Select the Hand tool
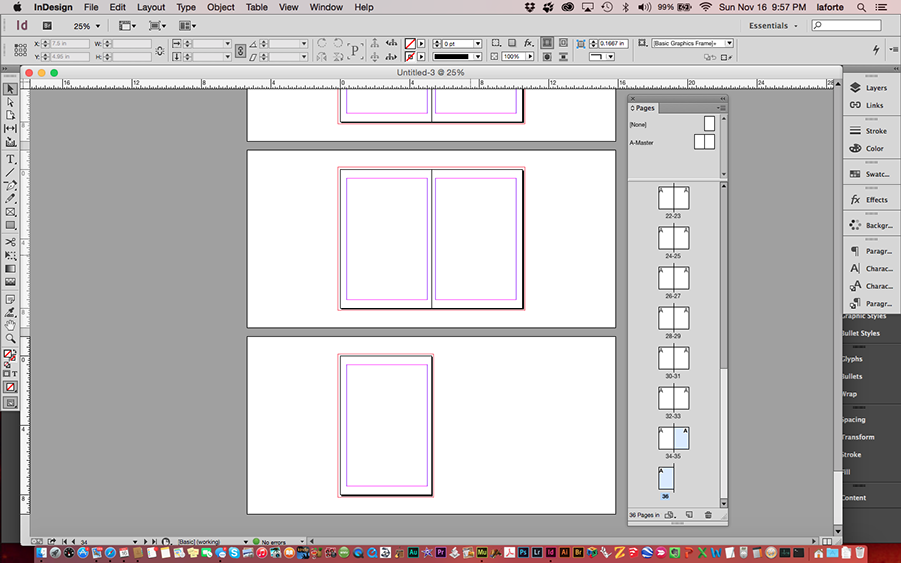The height and width of the screenshot is (563, 901). click(x=10, y=326)
